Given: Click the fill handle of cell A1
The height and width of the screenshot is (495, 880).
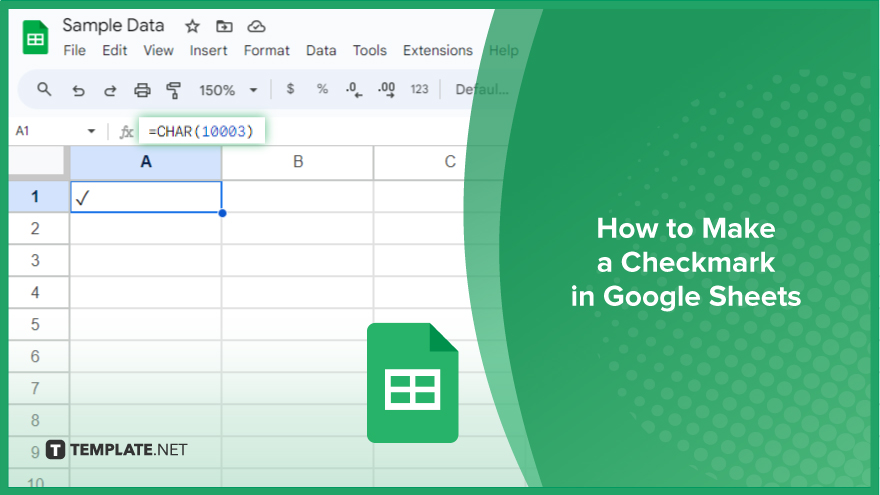Looking at the screenshot, I should pyautogui.click(x=223, y=213).
